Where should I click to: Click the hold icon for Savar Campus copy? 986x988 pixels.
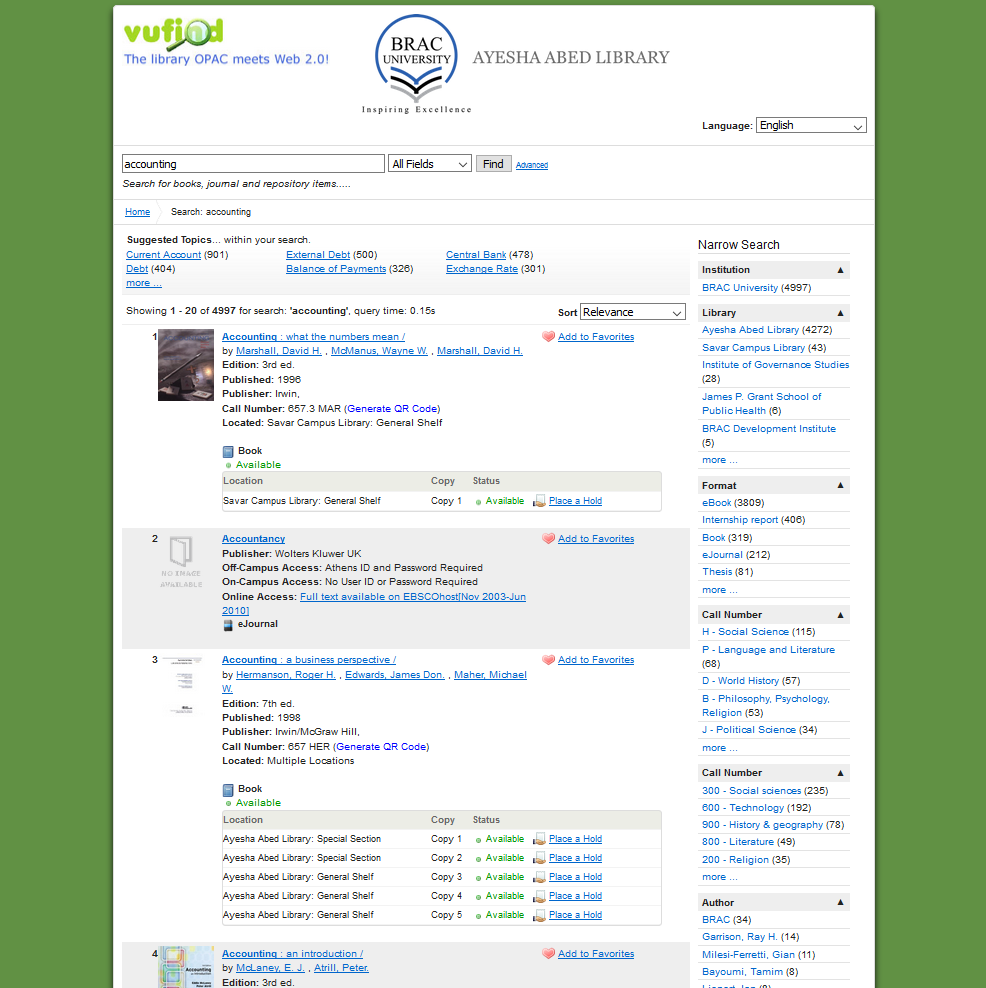pyautogui.click(x=539, y=501)
